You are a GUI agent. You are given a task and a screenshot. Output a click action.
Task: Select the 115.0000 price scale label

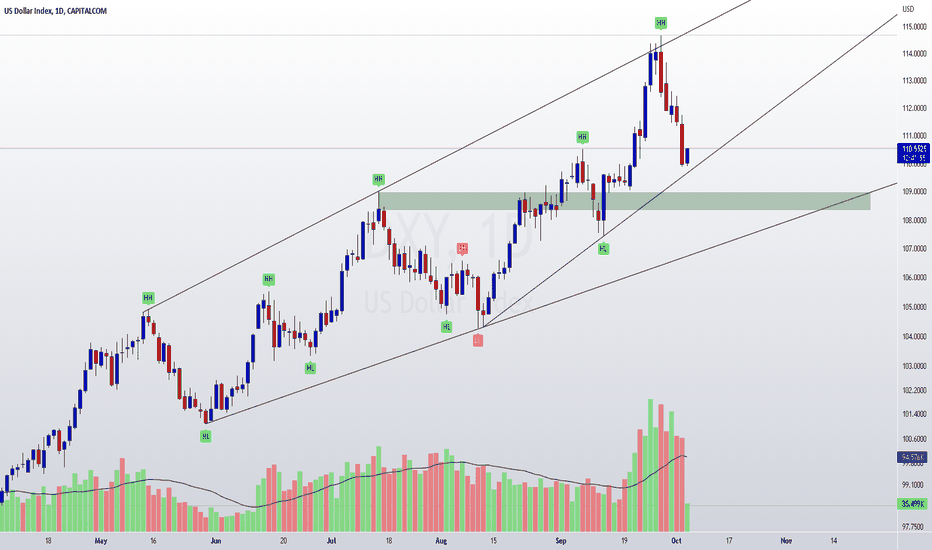pos(914,27)
